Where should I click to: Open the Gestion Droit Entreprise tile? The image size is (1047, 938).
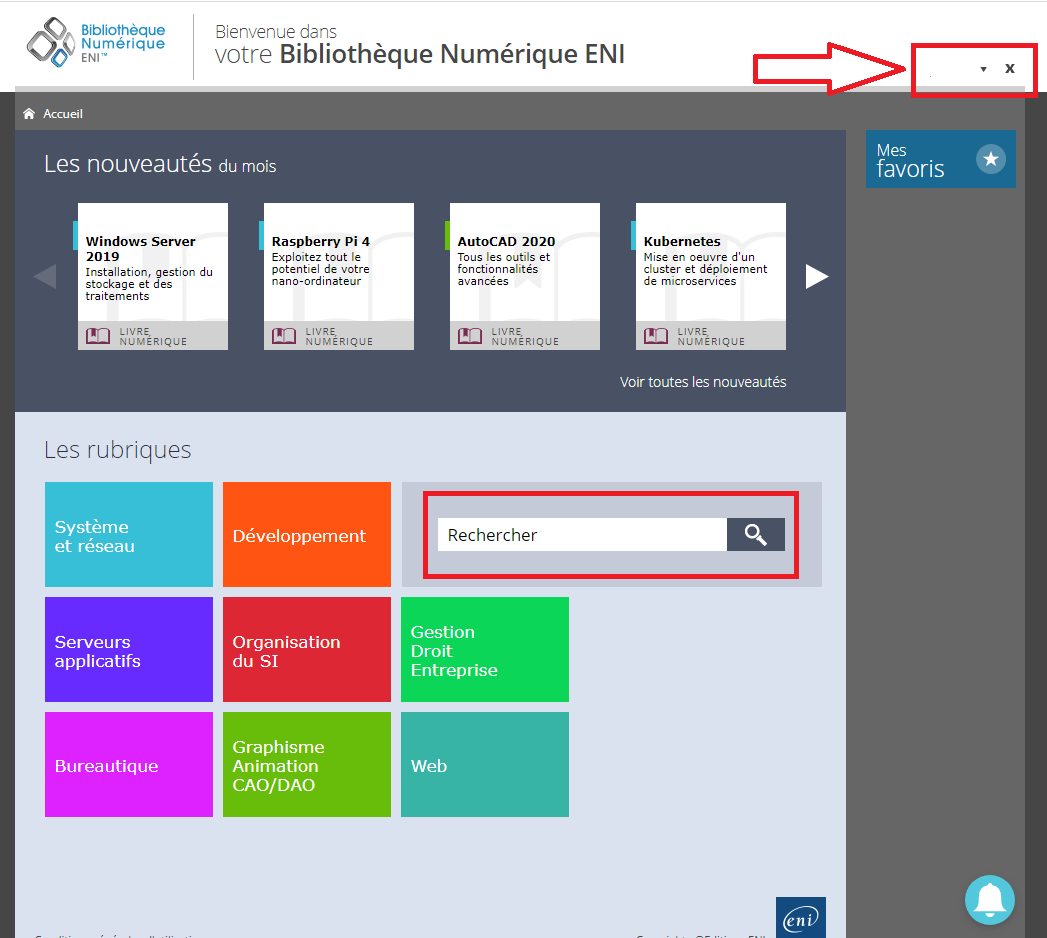(x=485, y=650)
